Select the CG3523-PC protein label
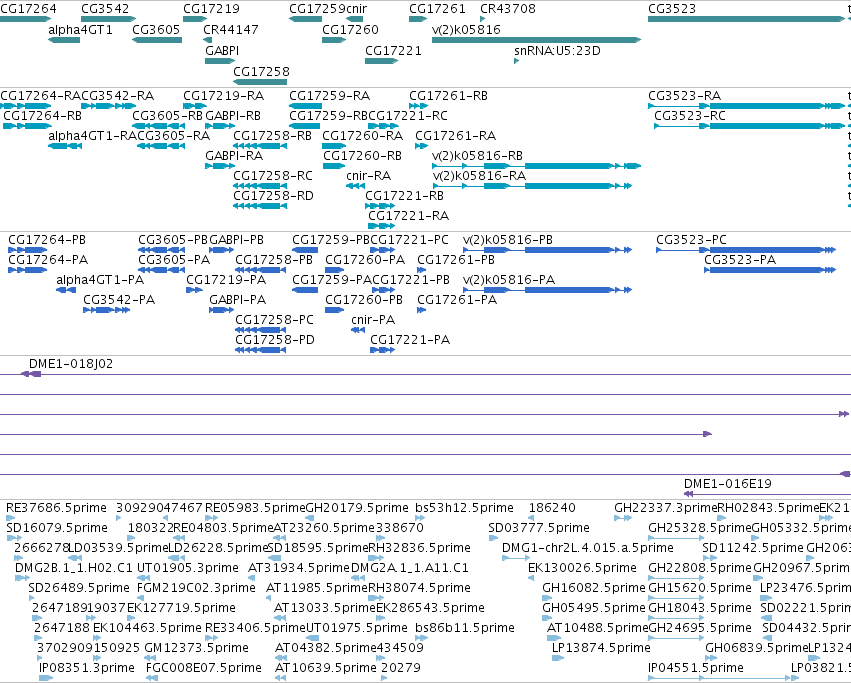851x683 pixels. click(691, 240)
